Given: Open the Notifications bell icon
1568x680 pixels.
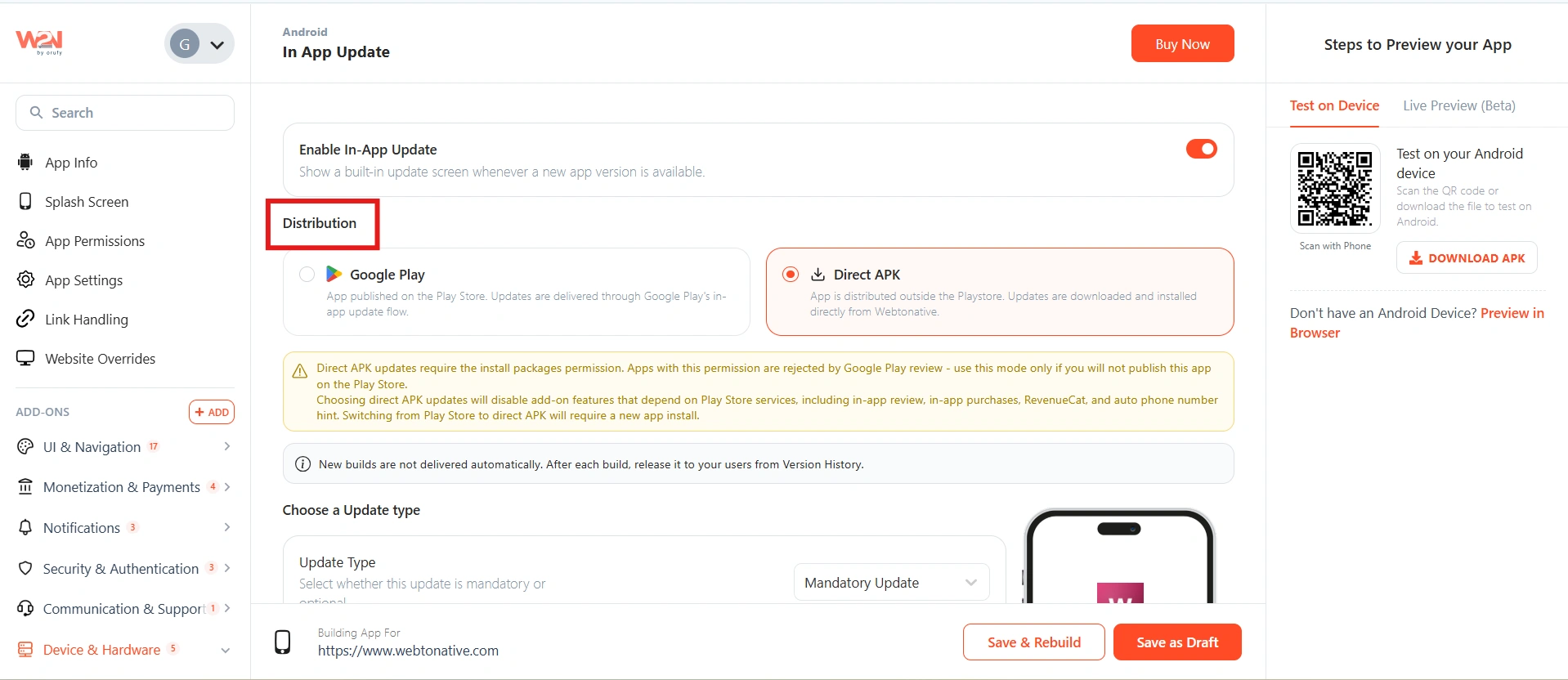Looking at the screenshot, I should (25, 527).
